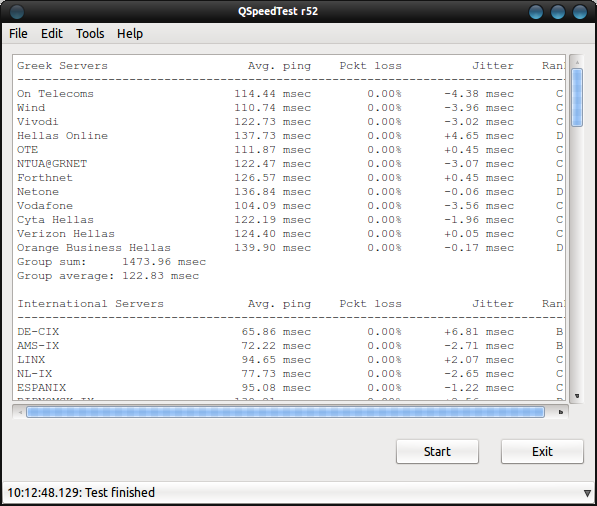Select the "On Telecoms" row name
597x506 pixels.
(x=55, y=94)
